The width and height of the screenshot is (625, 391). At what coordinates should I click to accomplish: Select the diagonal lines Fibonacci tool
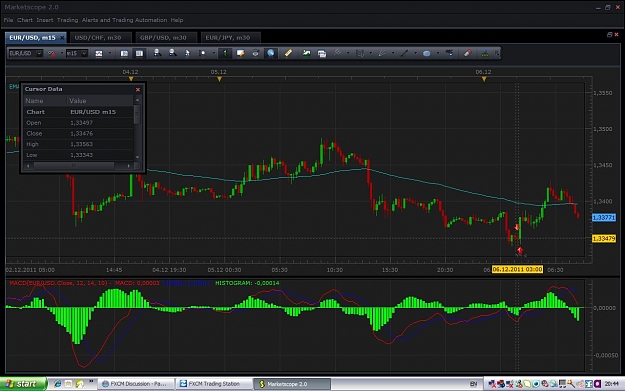[337, 53]
